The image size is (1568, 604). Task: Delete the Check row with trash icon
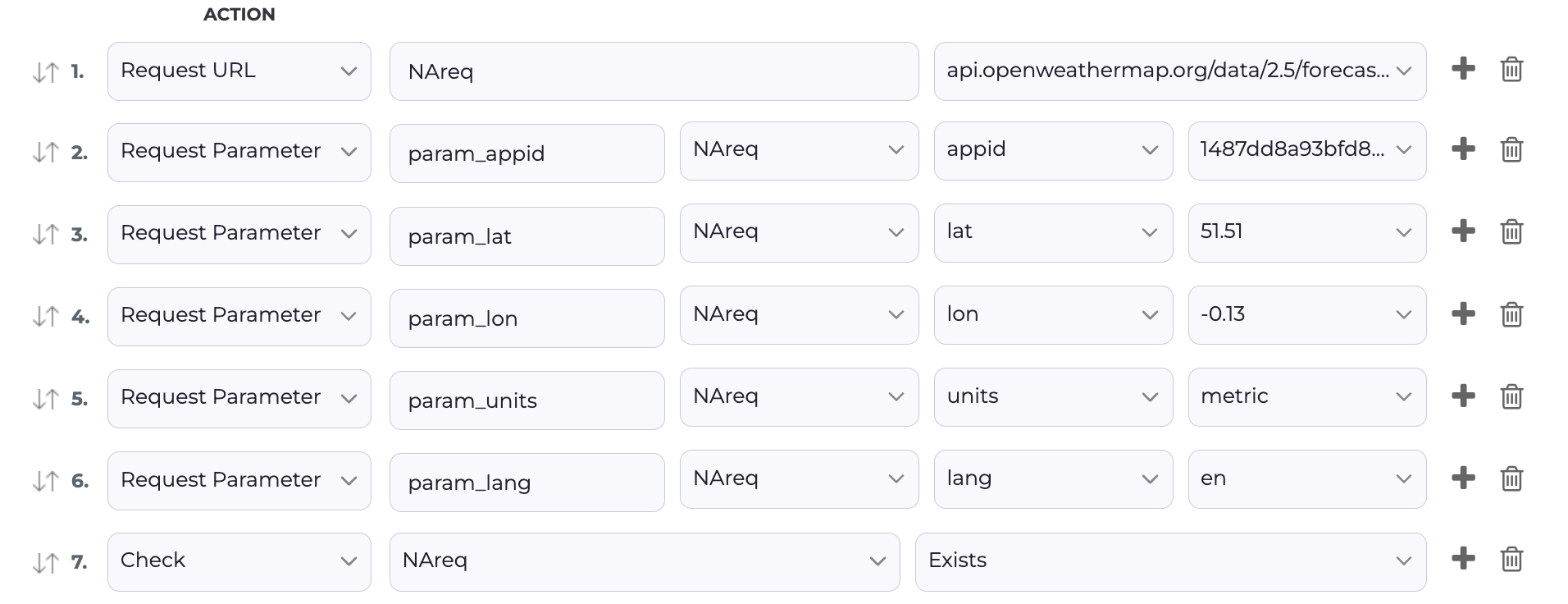tap(1511, 560)
